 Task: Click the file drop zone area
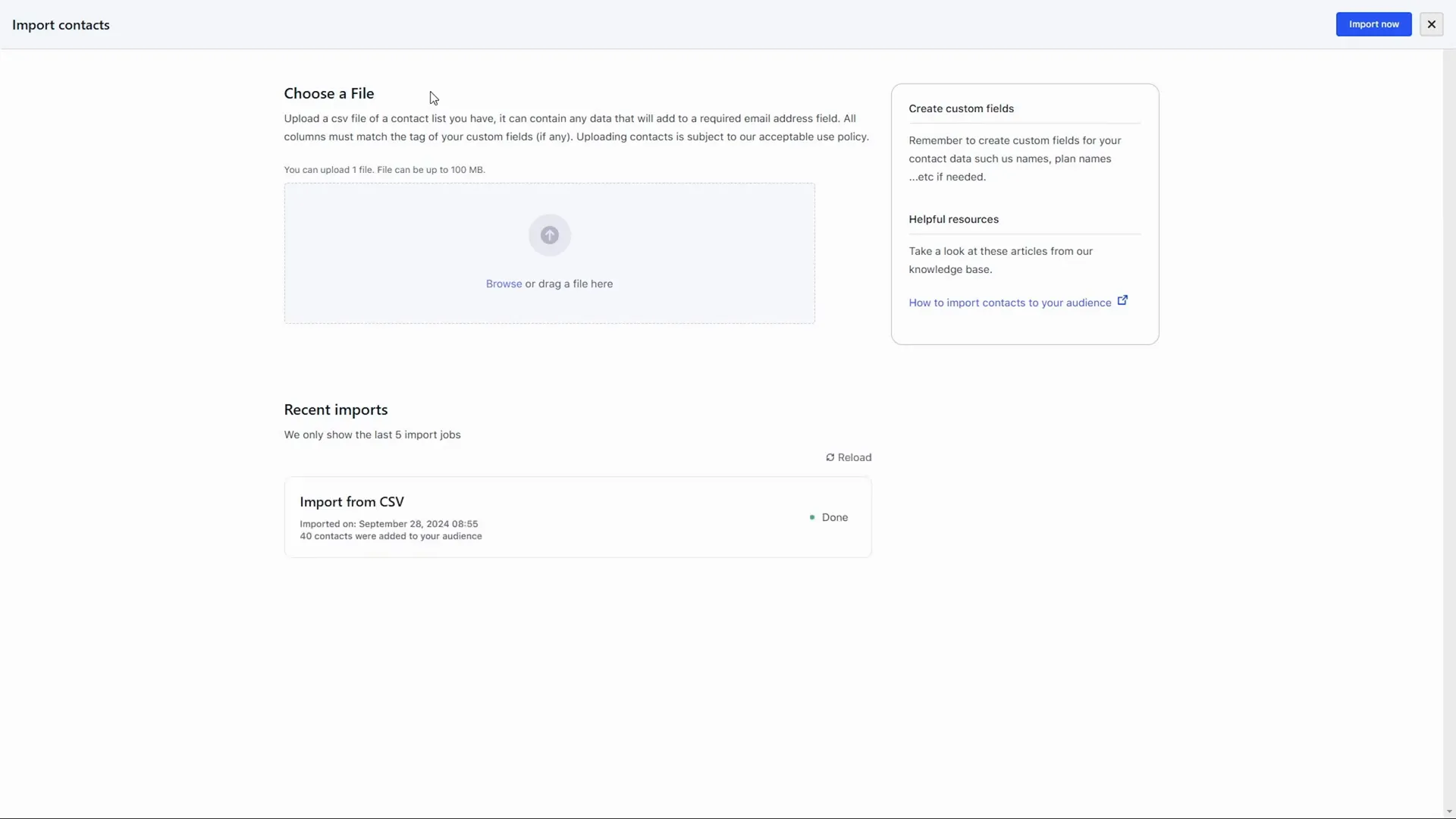(x=550, y=253)
